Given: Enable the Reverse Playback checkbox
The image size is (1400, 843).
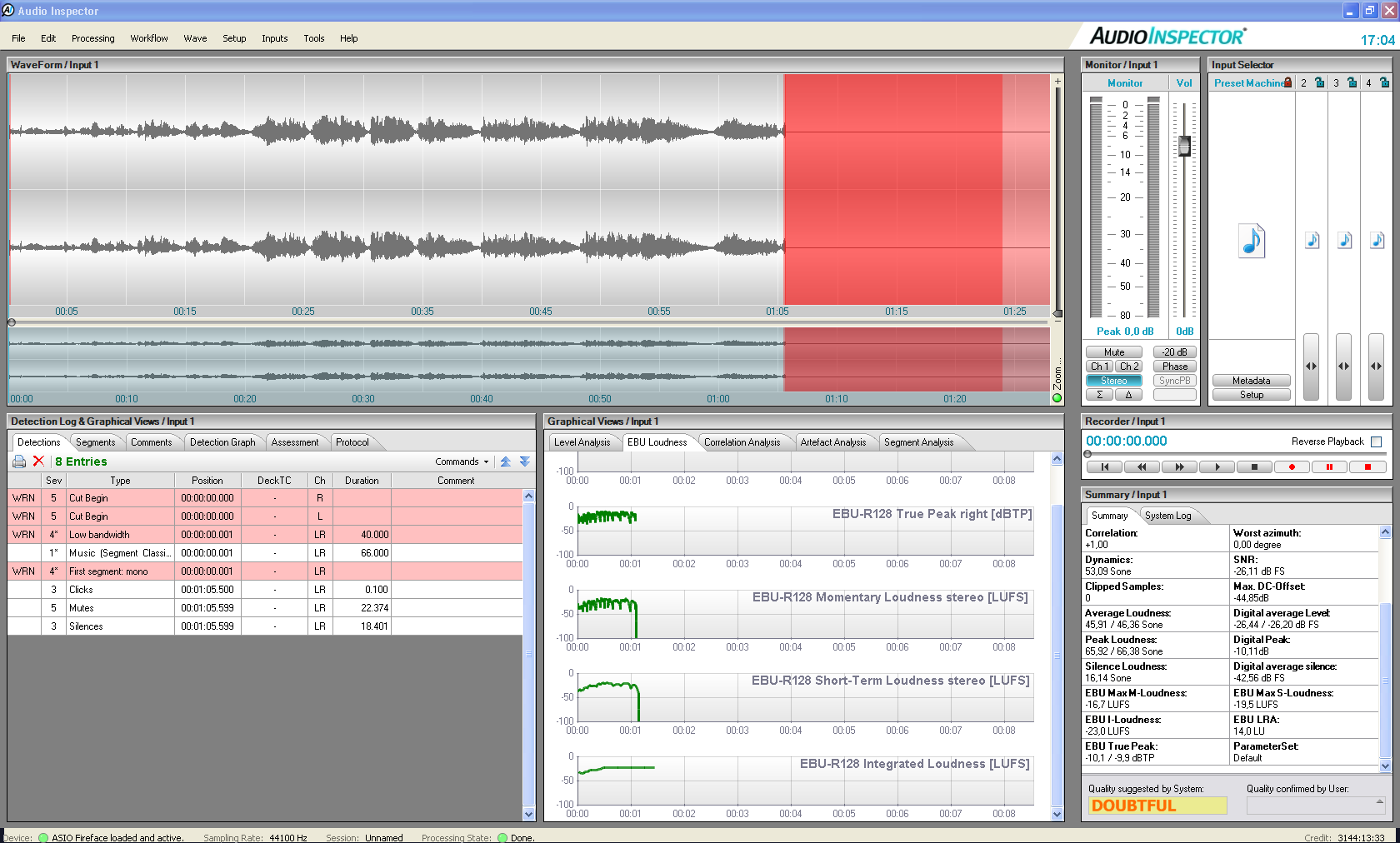Looking at the screenshot, I should 1376,442.
